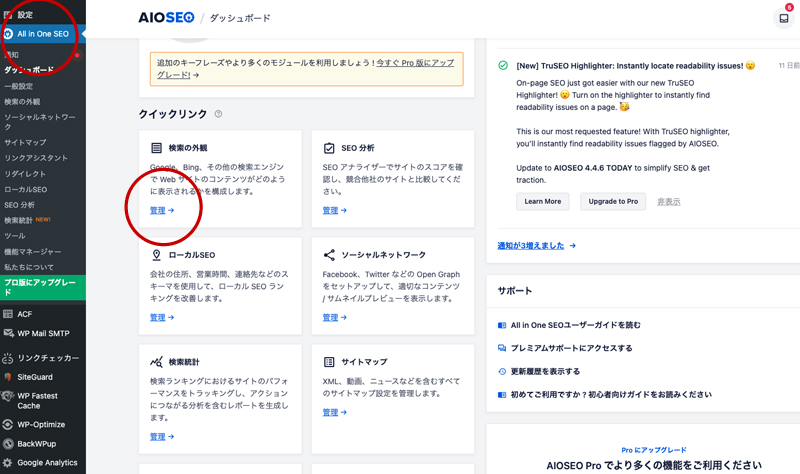Open プレミアムサポートにアクセスする link
This screenshot has height=474, width=800.
tap(571, 348)
